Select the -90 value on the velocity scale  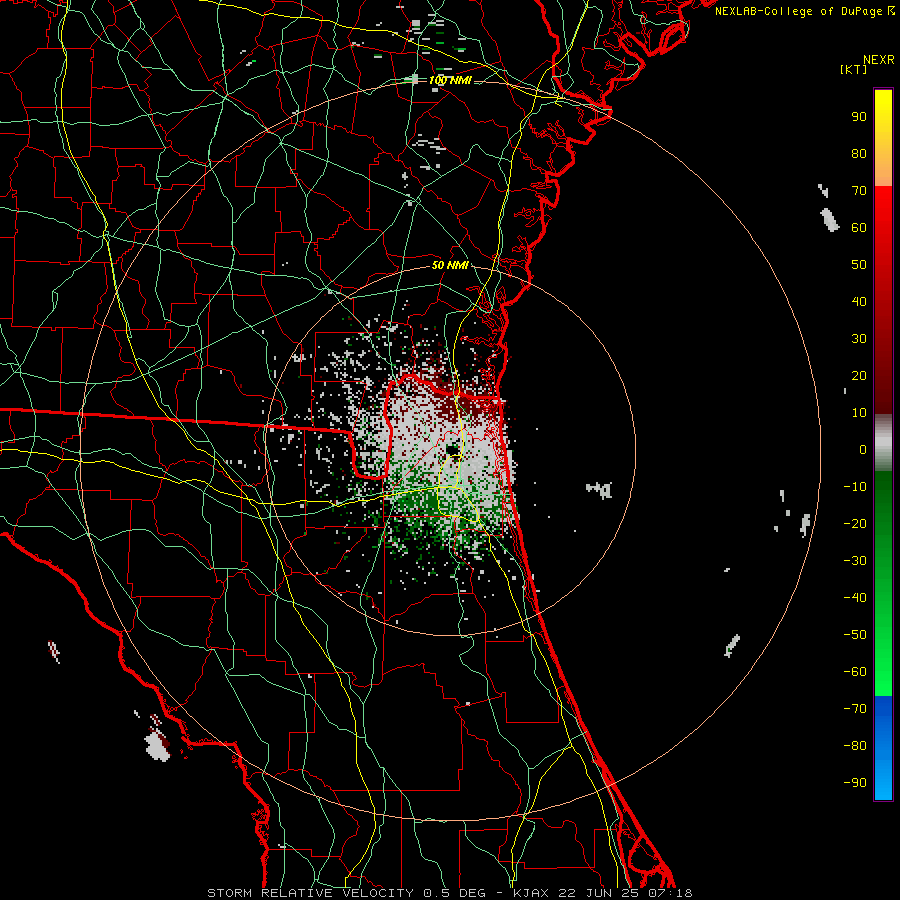click(x=855, y=783)
